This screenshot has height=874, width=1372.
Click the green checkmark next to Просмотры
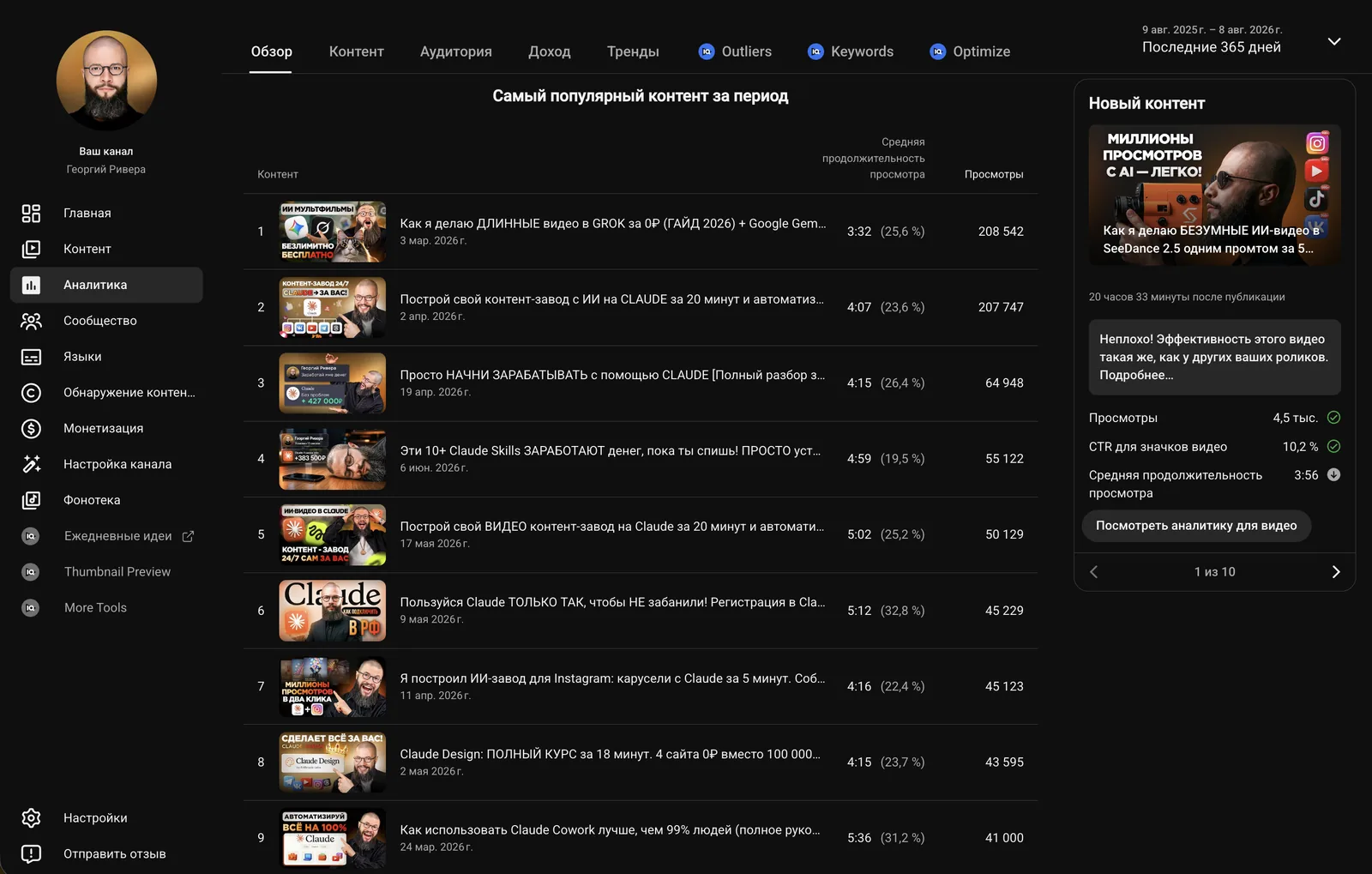(x=1333, y=418)
